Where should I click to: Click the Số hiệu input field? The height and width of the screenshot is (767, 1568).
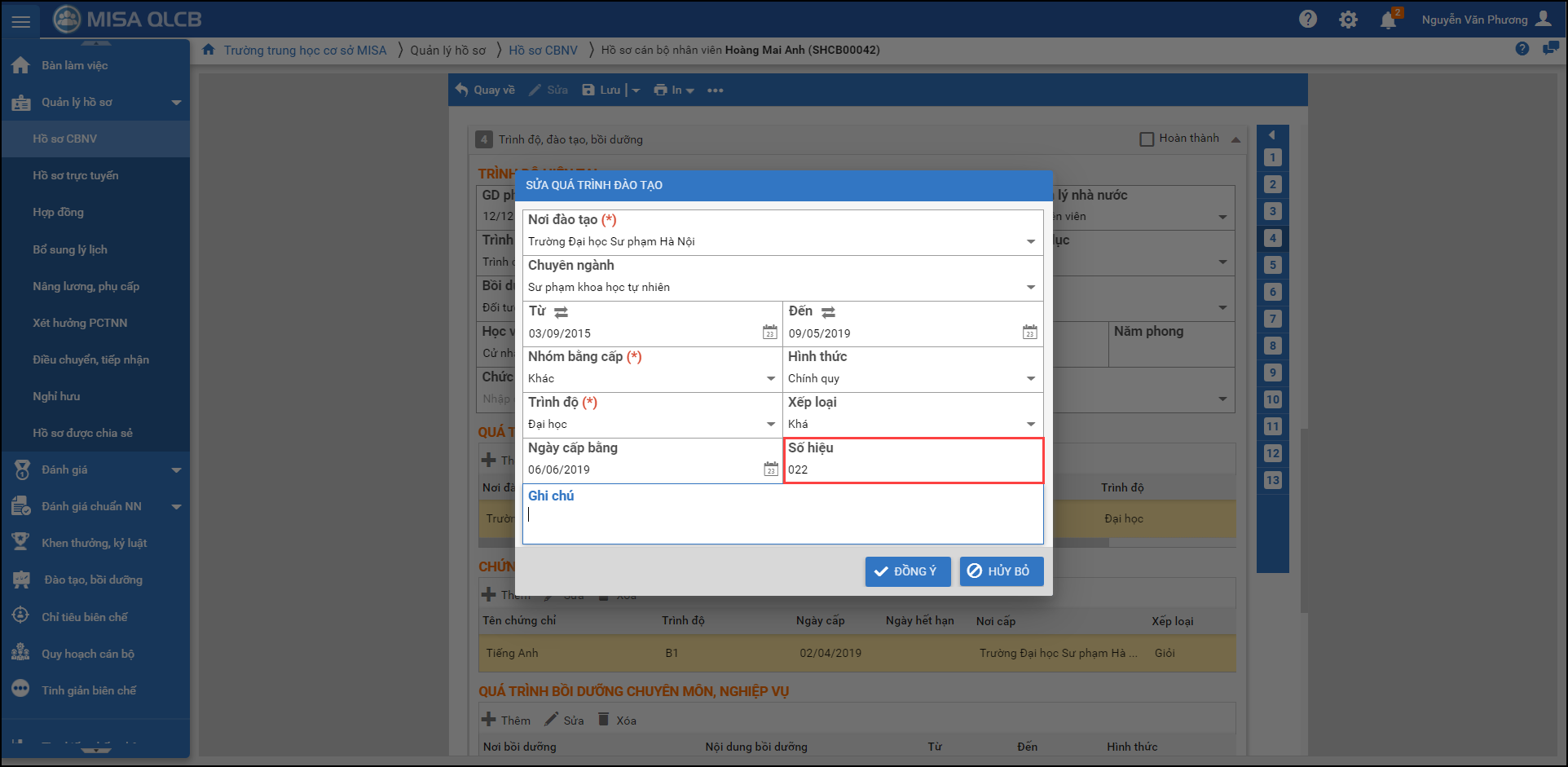(x=911, y=469)
